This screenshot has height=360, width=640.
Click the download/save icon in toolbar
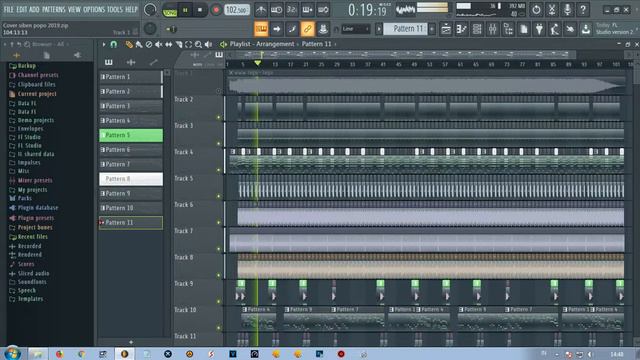[586, 29]
